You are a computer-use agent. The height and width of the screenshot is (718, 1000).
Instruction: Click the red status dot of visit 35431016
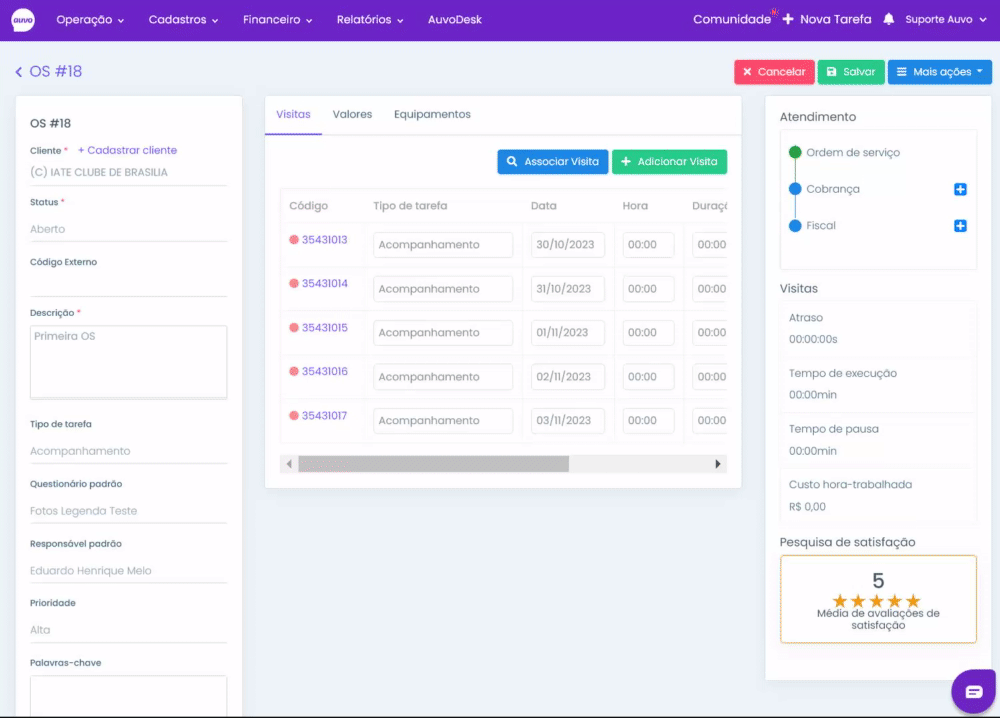click(293, 371)
